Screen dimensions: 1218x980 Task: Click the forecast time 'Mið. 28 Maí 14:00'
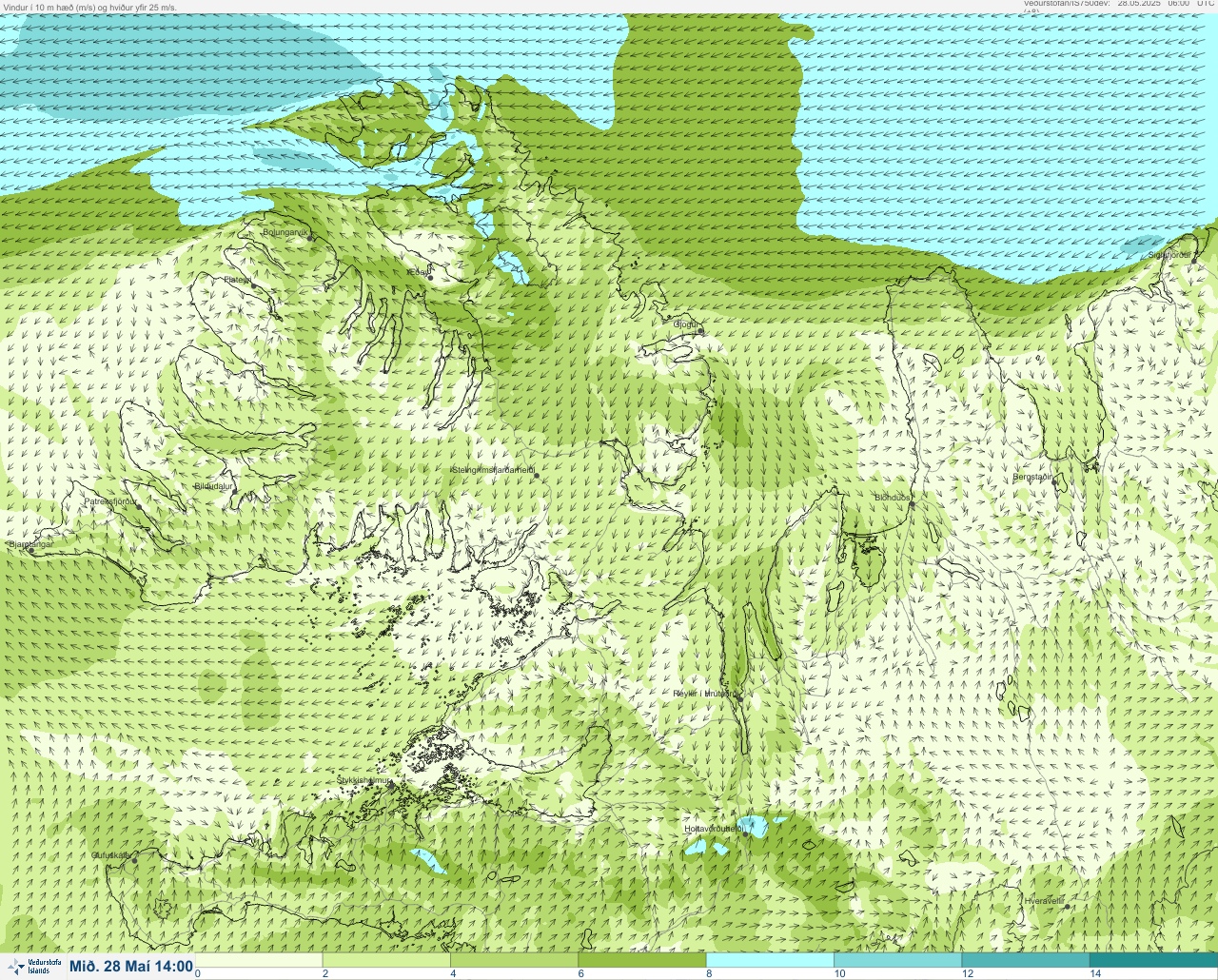point(131,966)
